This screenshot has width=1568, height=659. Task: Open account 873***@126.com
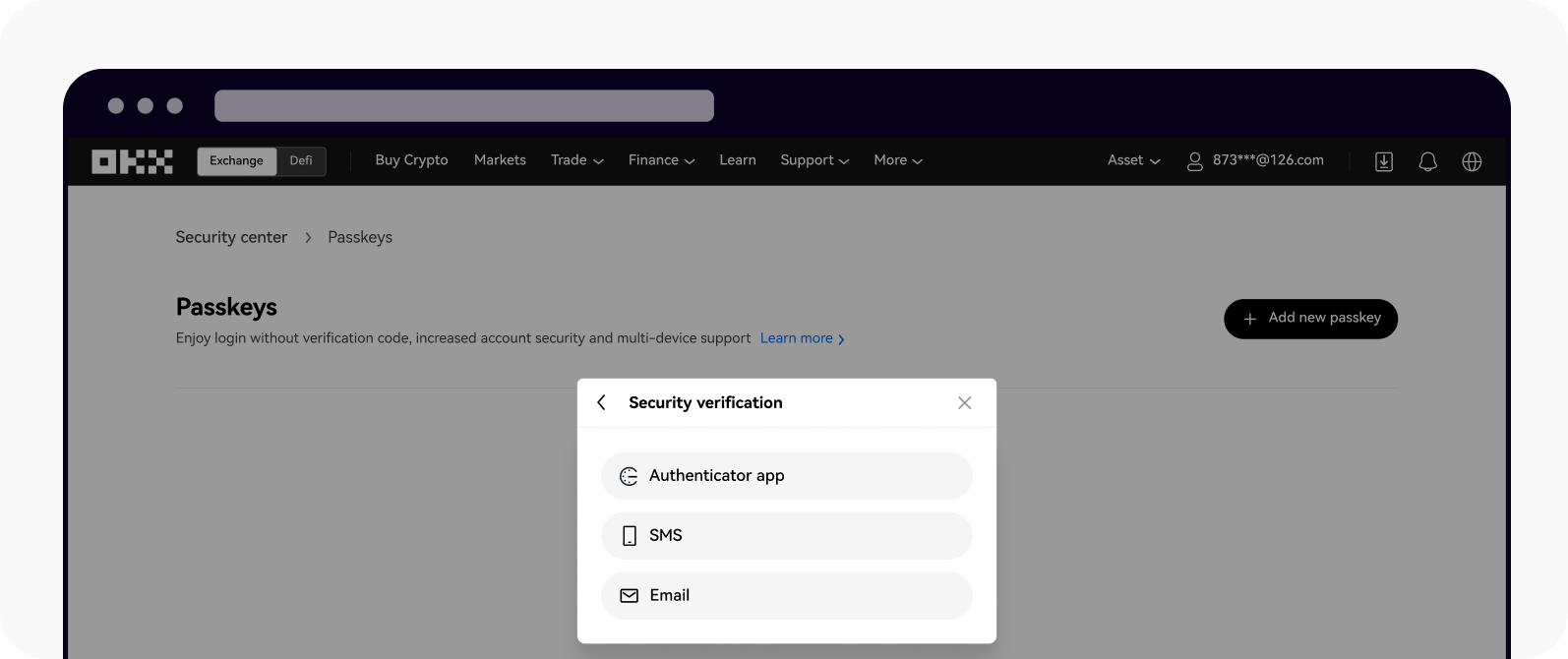(x=1268, y=160)
